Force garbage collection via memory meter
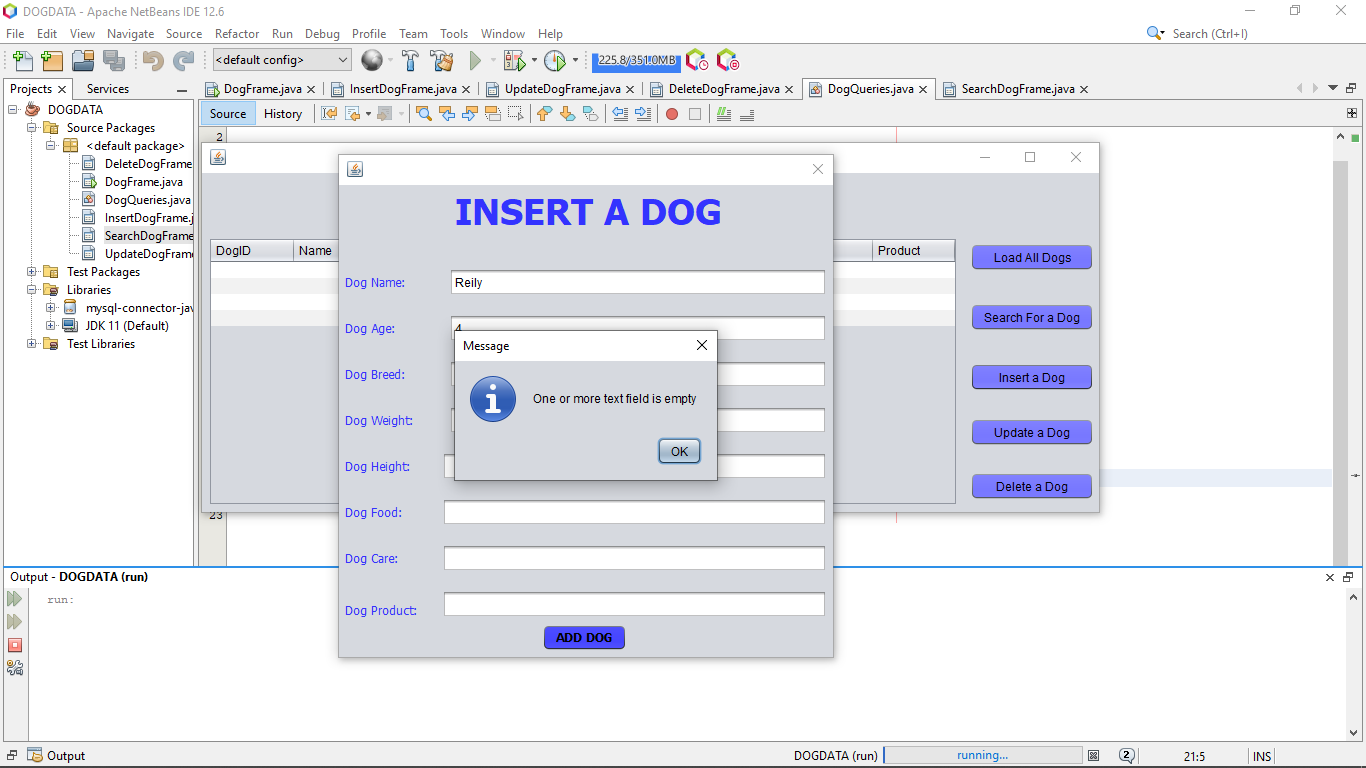This screenshot has width=1366, height=768. point(636,60)
